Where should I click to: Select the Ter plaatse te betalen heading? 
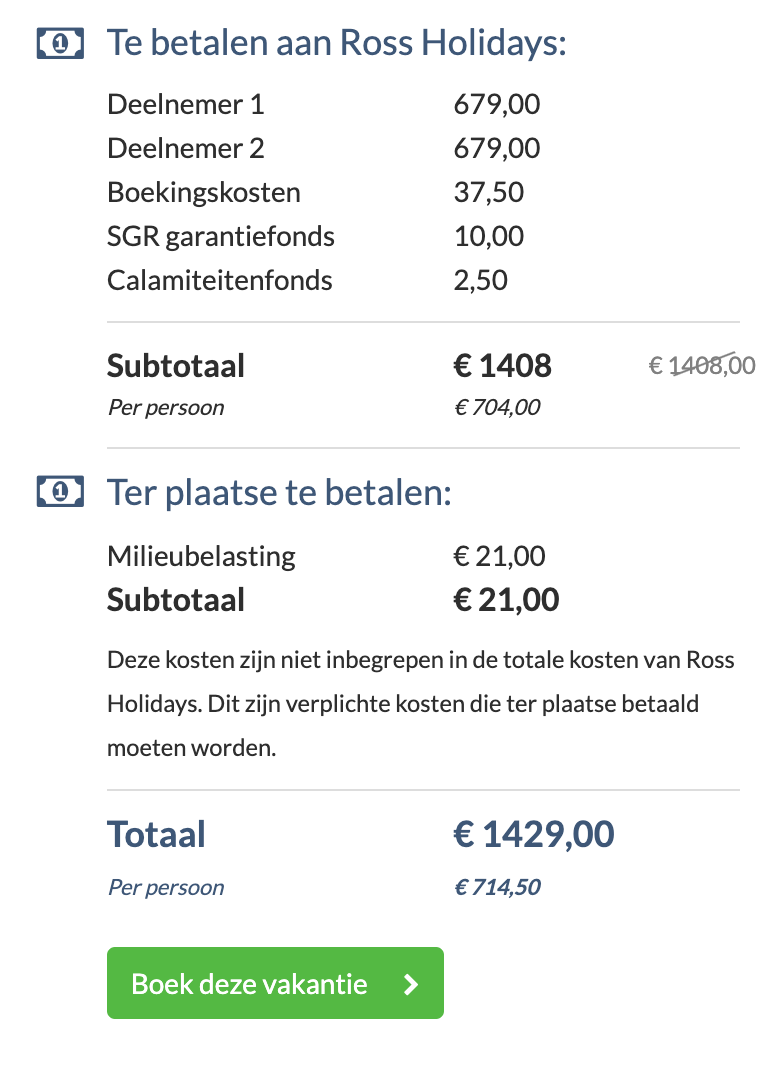pyautogui.click(x=279, y=492)
